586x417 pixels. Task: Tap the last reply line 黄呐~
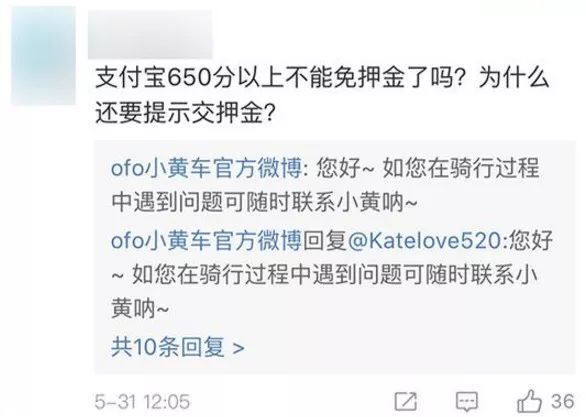click(x=140, y=309)
